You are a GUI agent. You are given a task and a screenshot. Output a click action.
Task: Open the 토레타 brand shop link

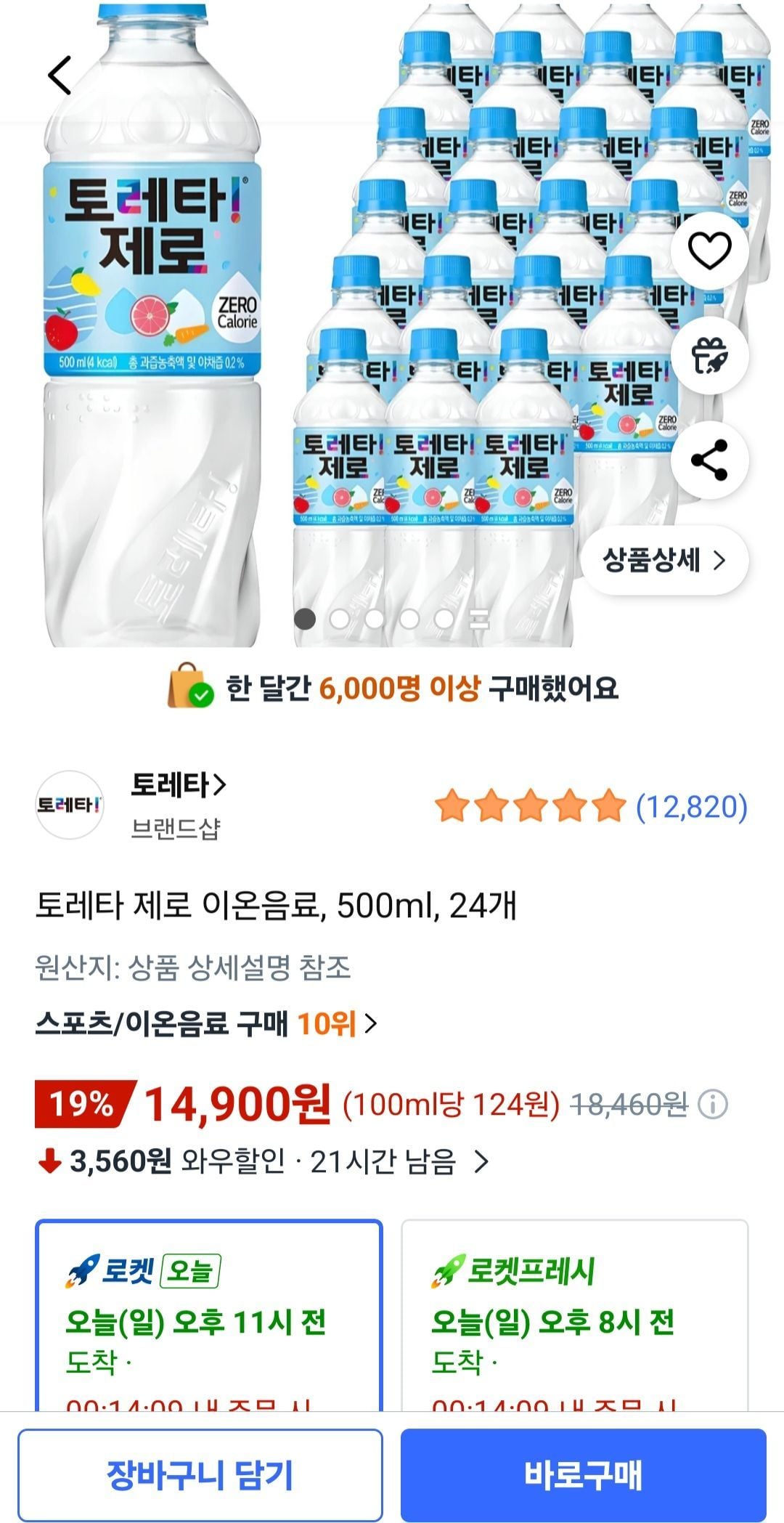pos(179,784)
